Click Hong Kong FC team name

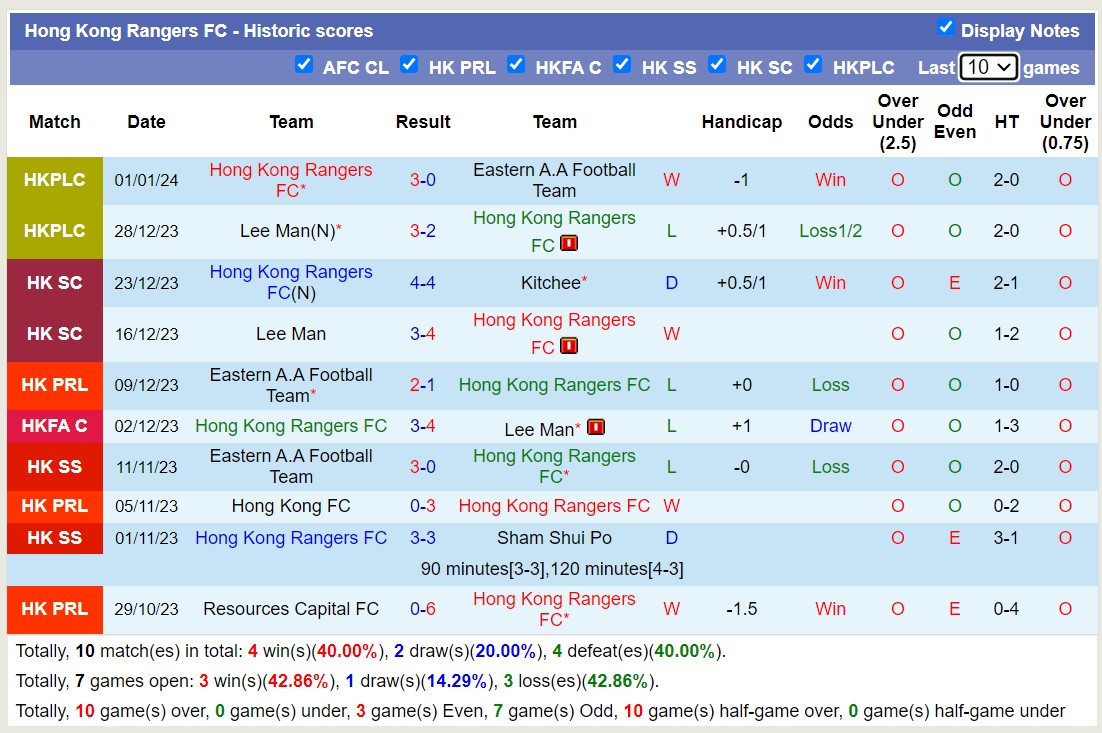pos(290,506)
